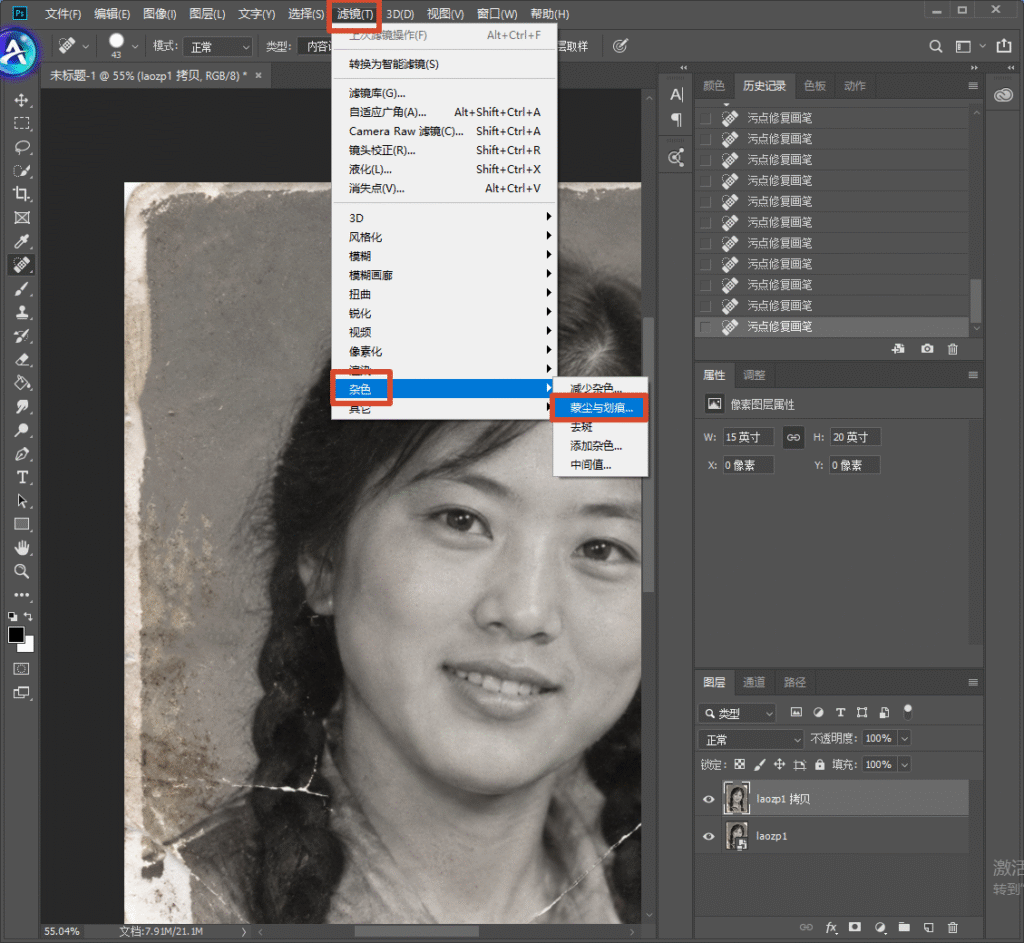The height and width of the screenshot is (943, 1024).
Task: Select the Eyedropper tool
Action: (x=22, y=242)
